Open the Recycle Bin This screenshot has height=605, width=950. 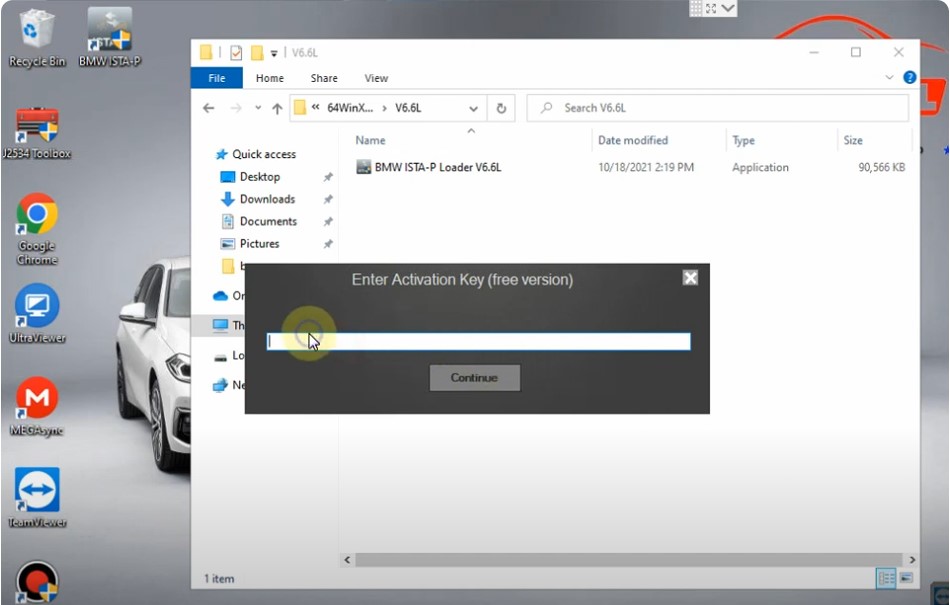tap(37, 28)
